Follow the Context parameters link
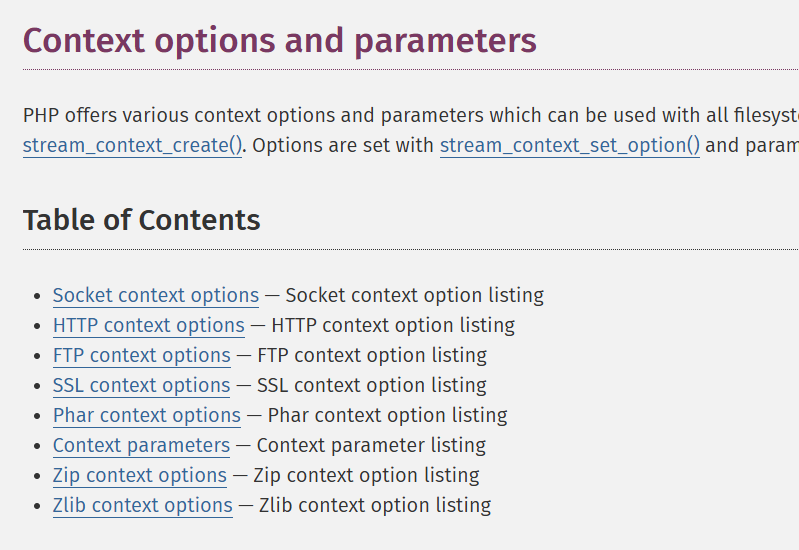 [141, 445]
